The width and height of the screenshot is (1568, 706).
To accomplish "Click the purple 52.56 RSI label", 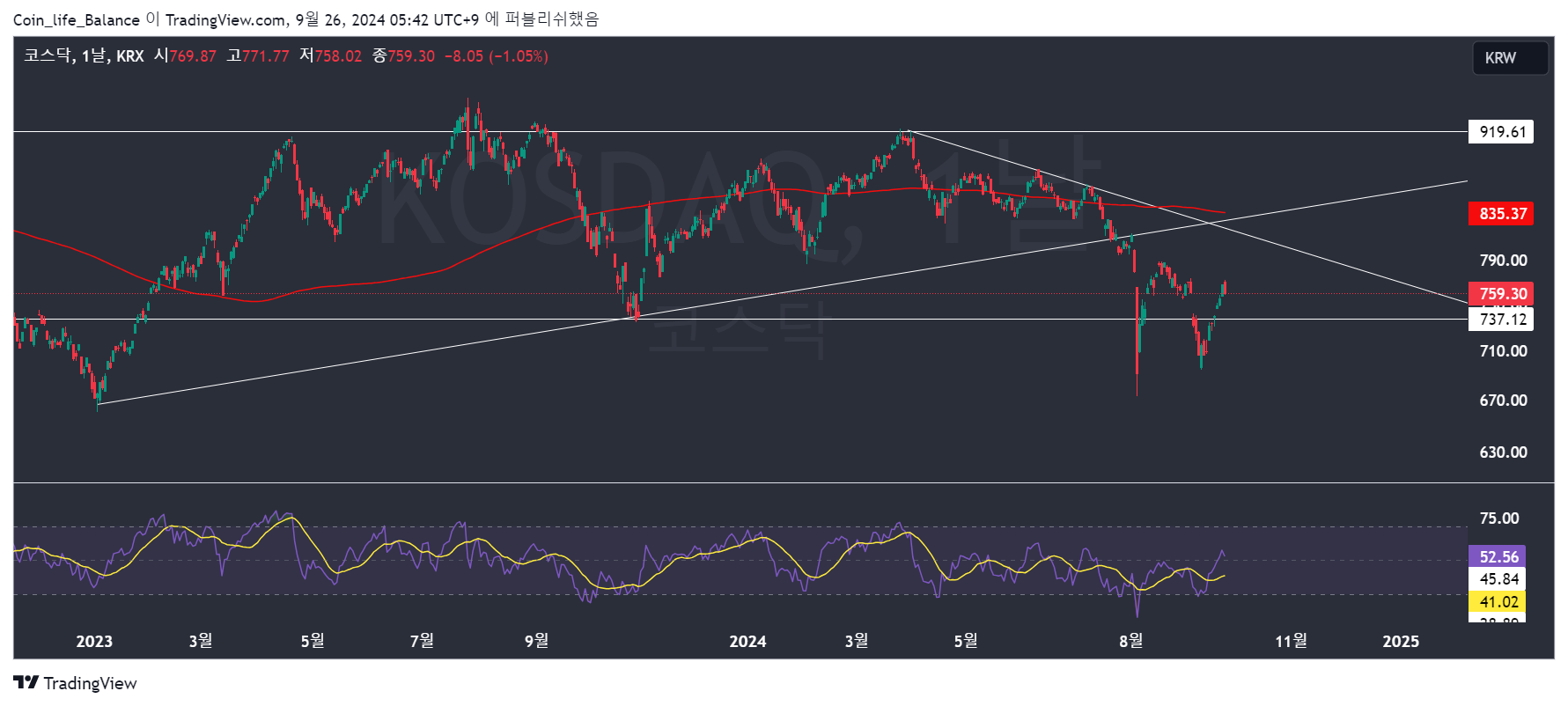I will click(x=1498, y=556).
